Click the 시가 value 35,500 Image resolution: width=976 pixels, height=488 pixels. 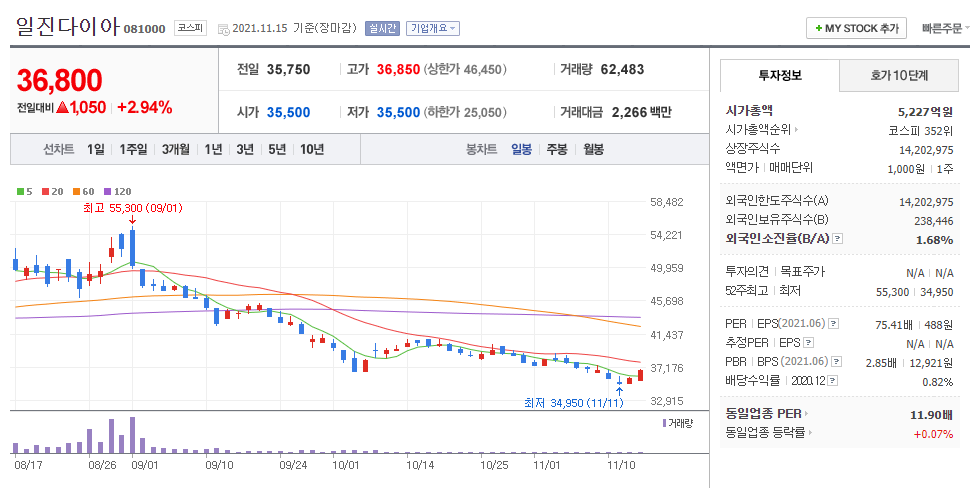click(288, 113)
